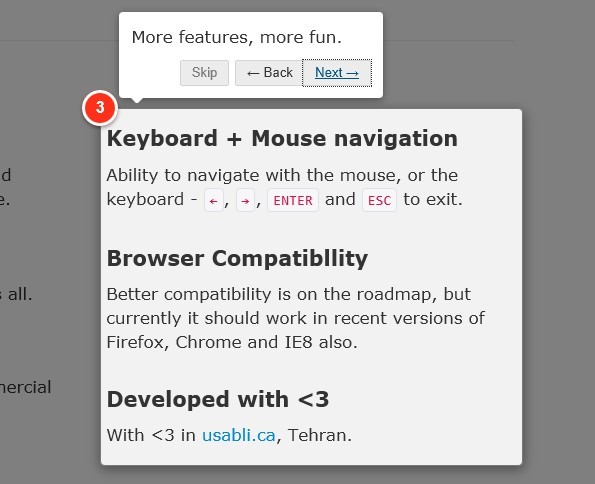Click the 'Developed with <3' heading
The height and width of the screenshot is (484, 595).
[x=218, y=399]
